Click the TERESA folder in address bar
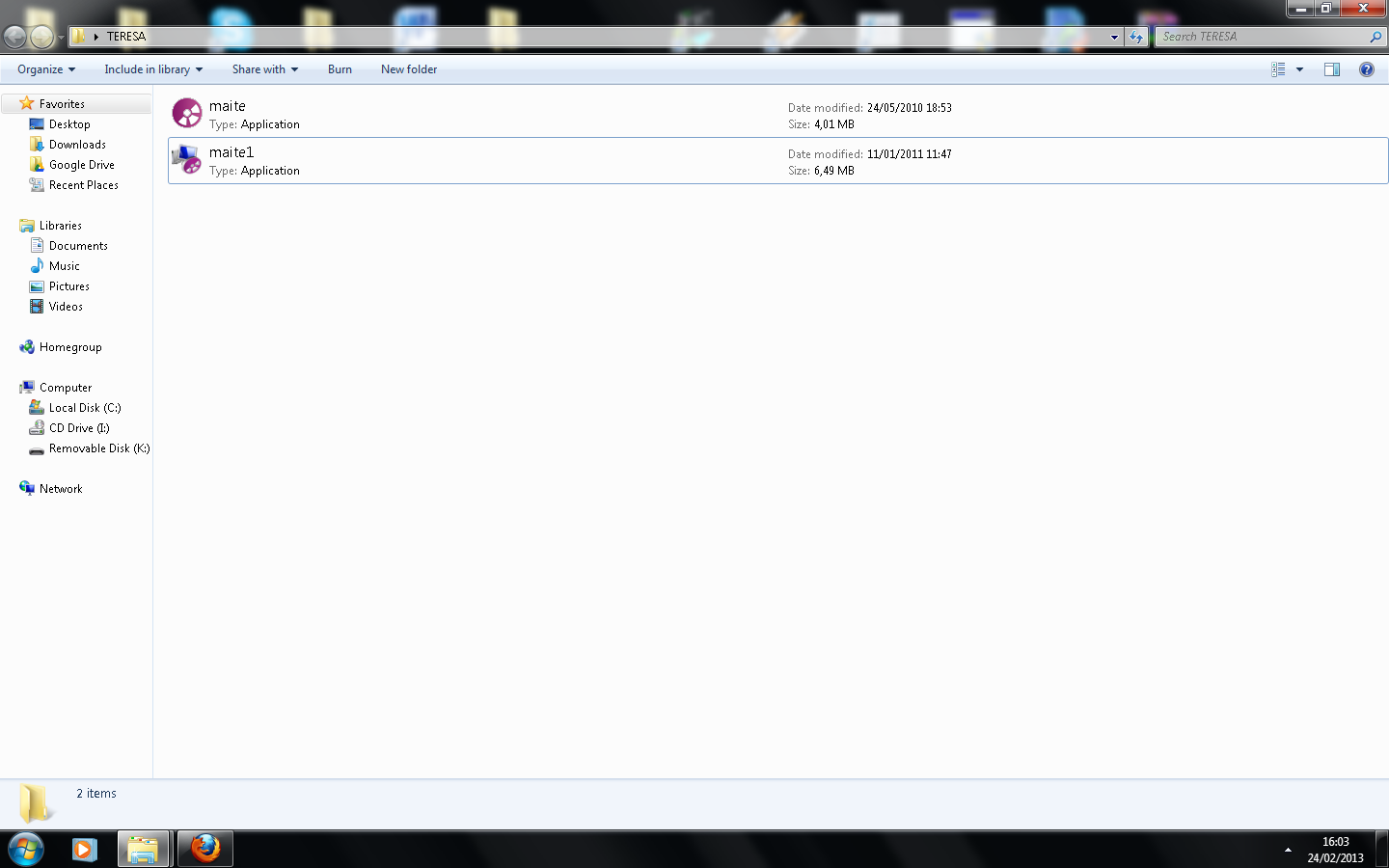This screenshot has height=868, width=1389. tap(125, 37)
